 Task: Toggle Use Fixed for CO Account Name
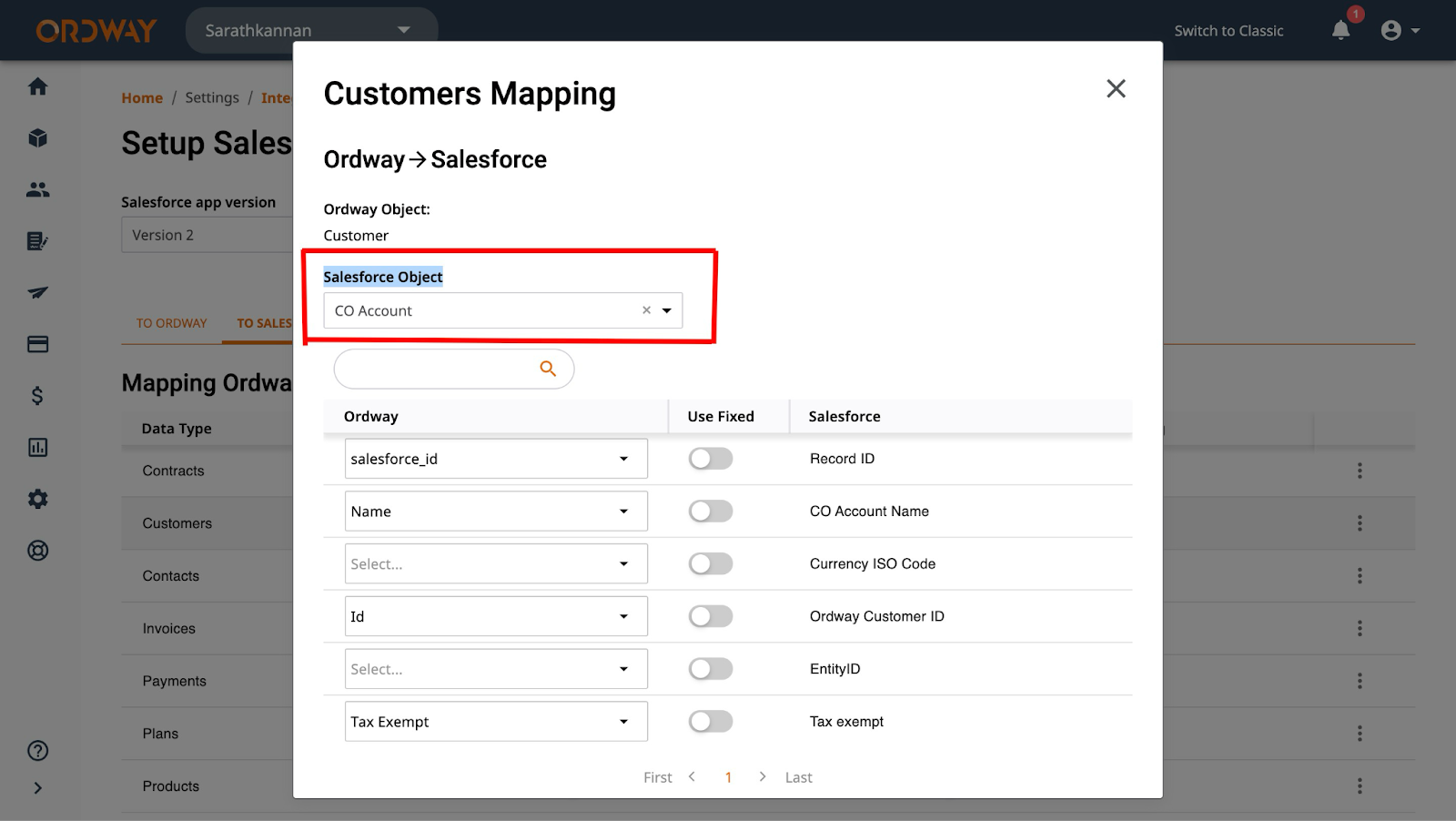[x=711, y=512]
